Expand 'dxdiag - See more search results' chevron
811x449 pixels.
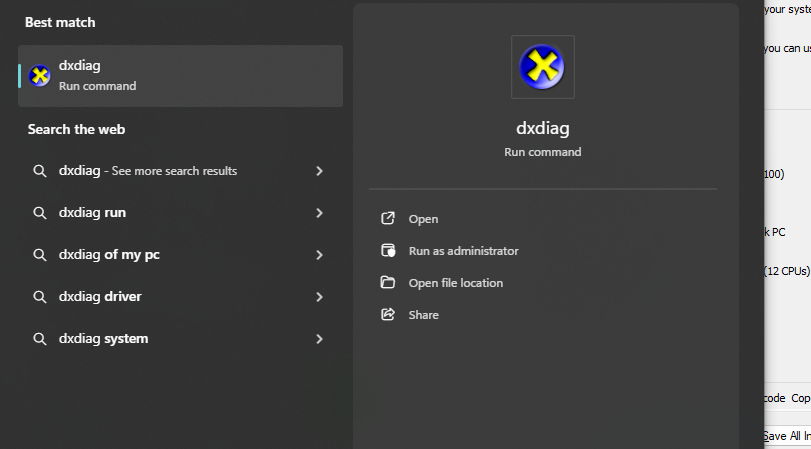319,171
